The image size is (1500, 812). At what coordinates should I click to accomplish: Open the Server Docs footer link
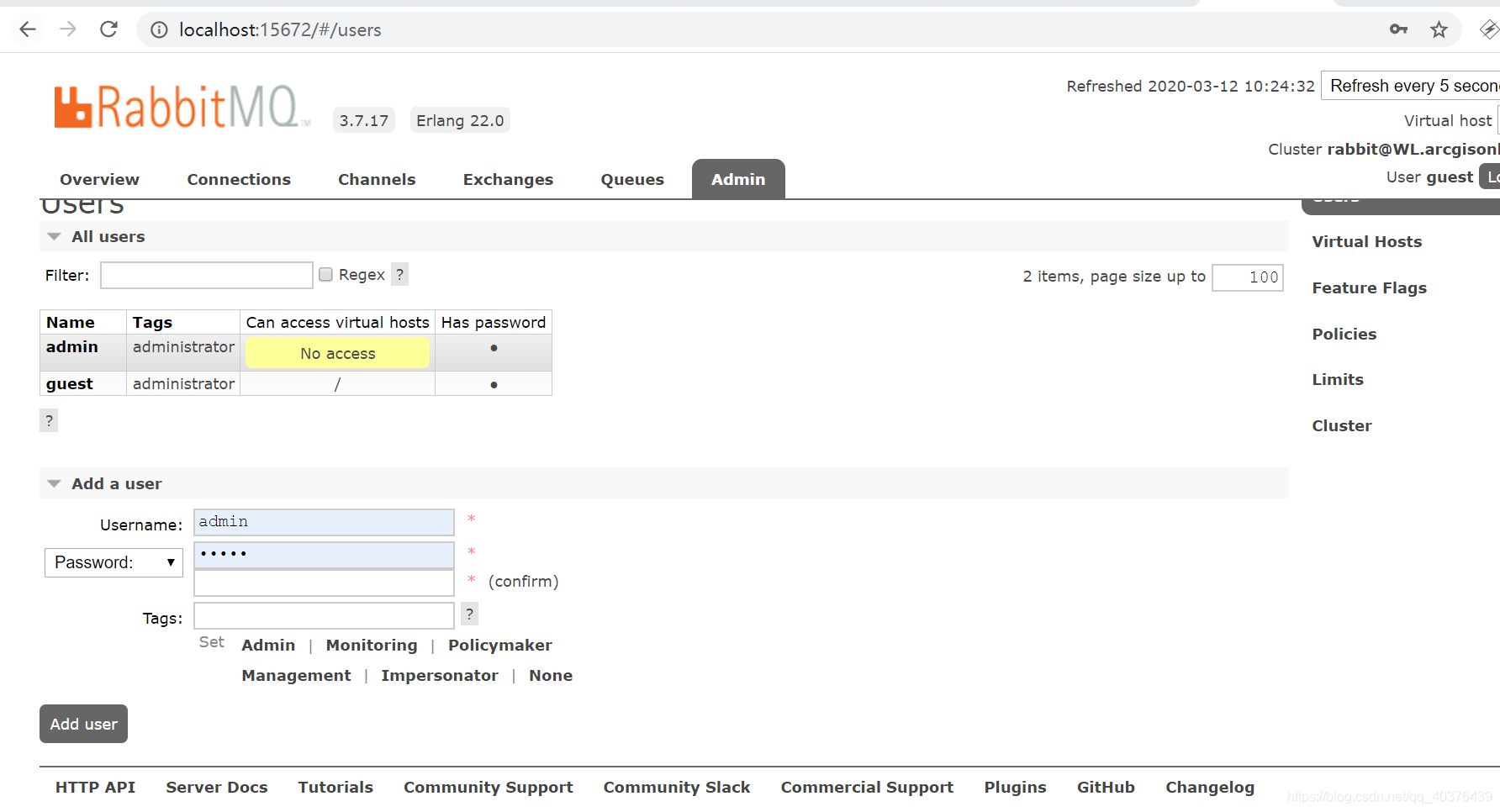tap(217, 787)
